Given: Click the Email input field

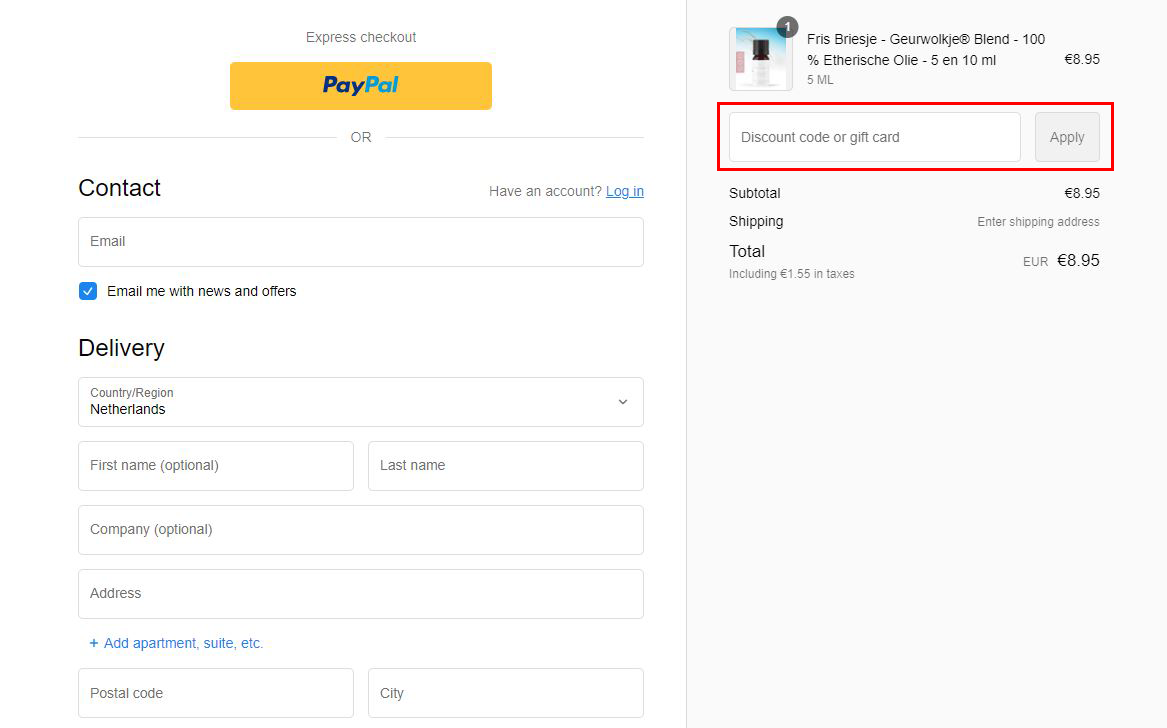Looking at the screenshot, I should pos(360,242).
